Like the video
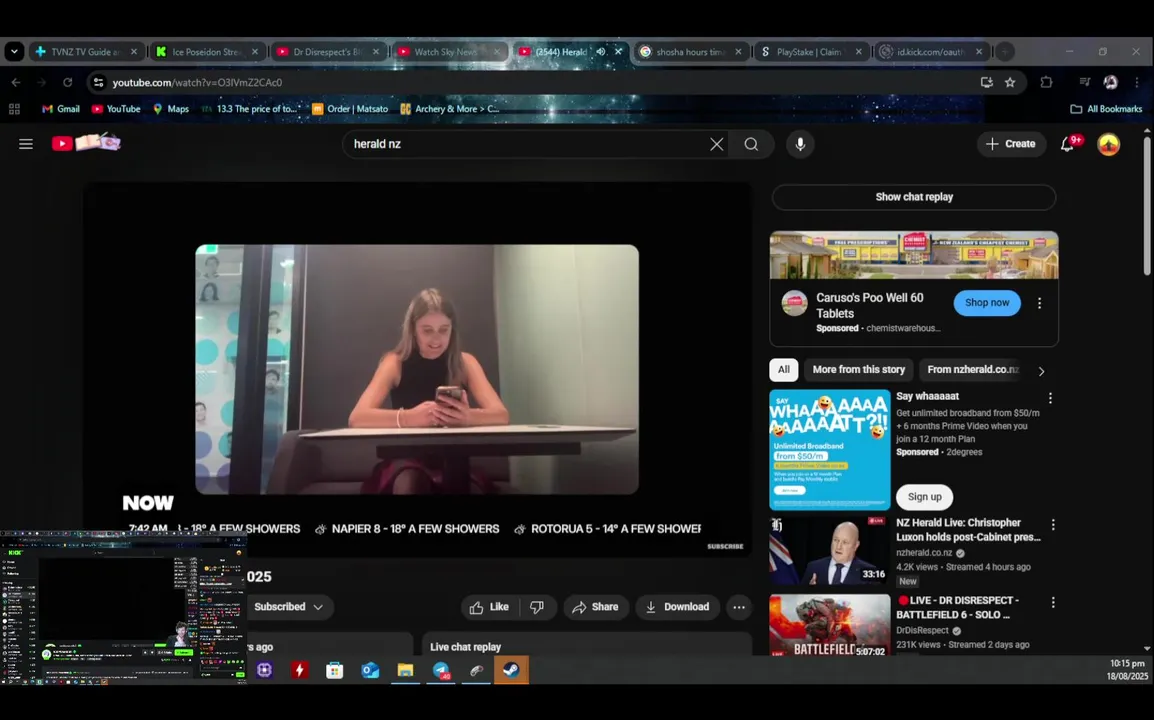The height and width of the screenshot is (720, 1154). [490, 607]
